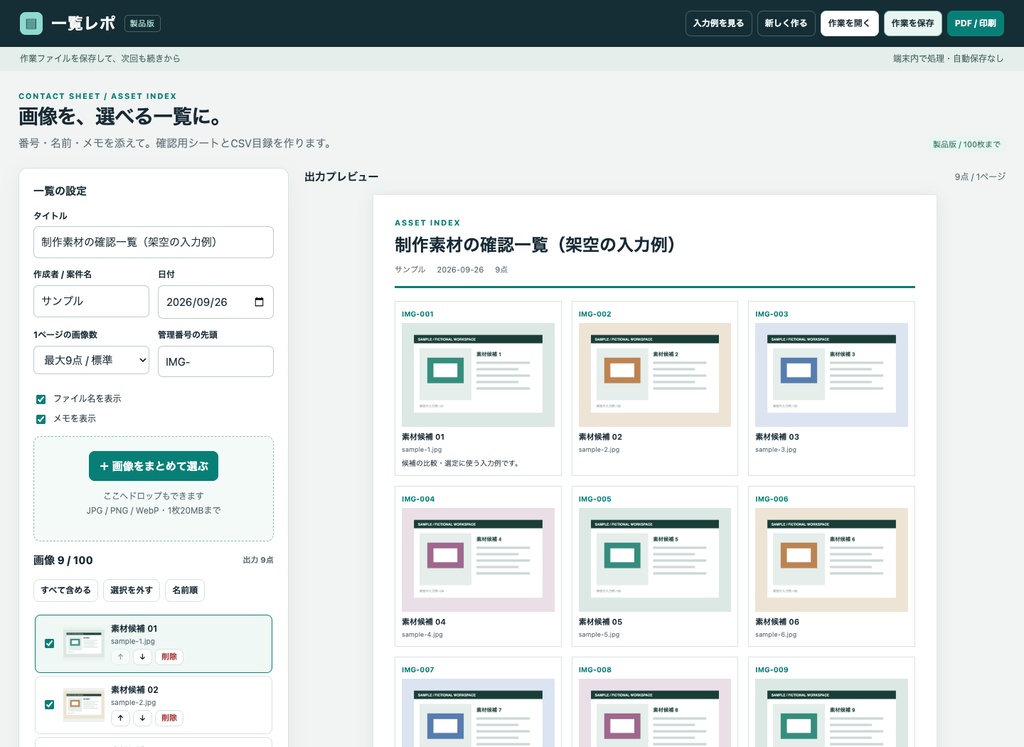
Task: Toggle ファイル名を表示 checkbox
Action: [x=41, y=399]
